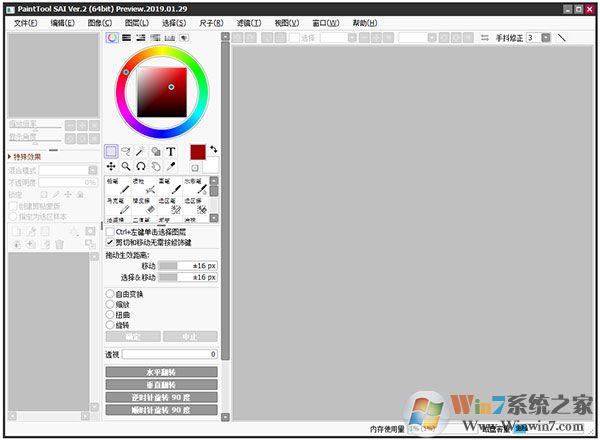Choose the 画笔 brush preset
Screen dimensions: 600x440
[x=170, y=186]
